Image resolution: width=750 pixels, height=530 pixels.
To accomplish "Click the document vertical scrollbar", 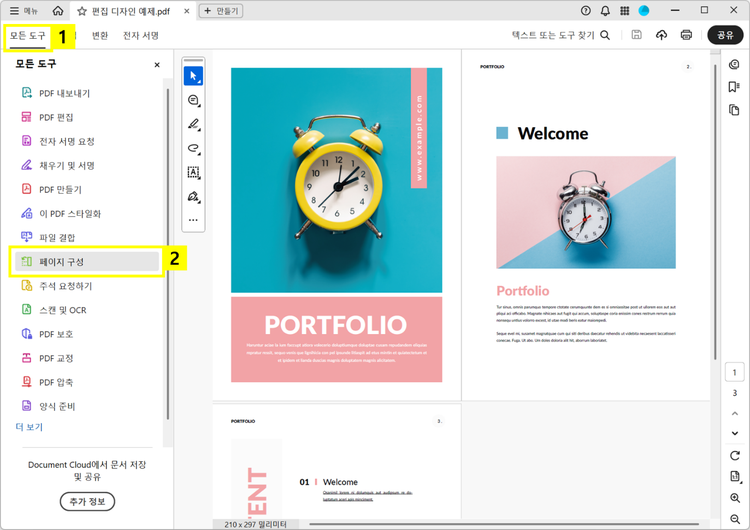I will click(715, 212).
